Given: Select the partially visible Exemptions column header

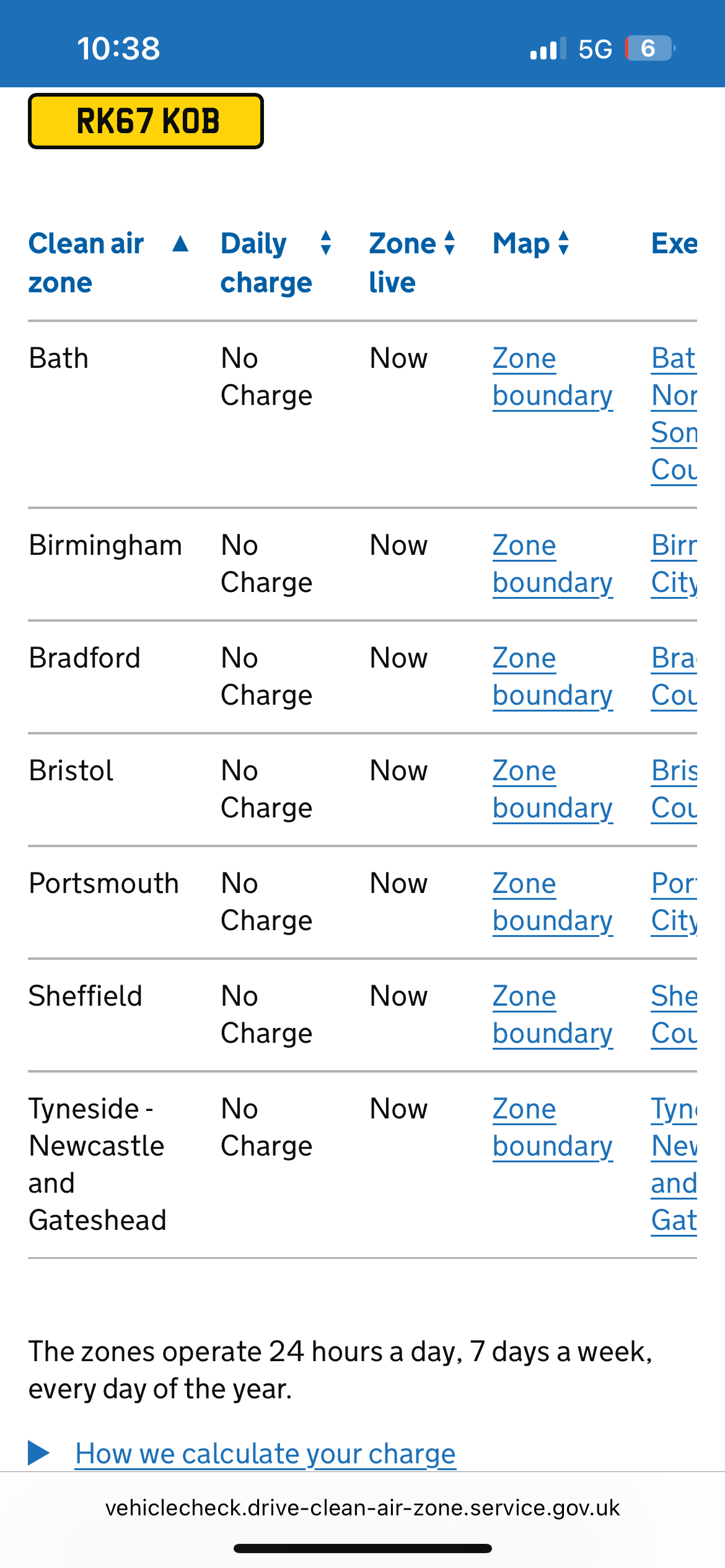Looking at the screenshot, I should pos(674,244).
